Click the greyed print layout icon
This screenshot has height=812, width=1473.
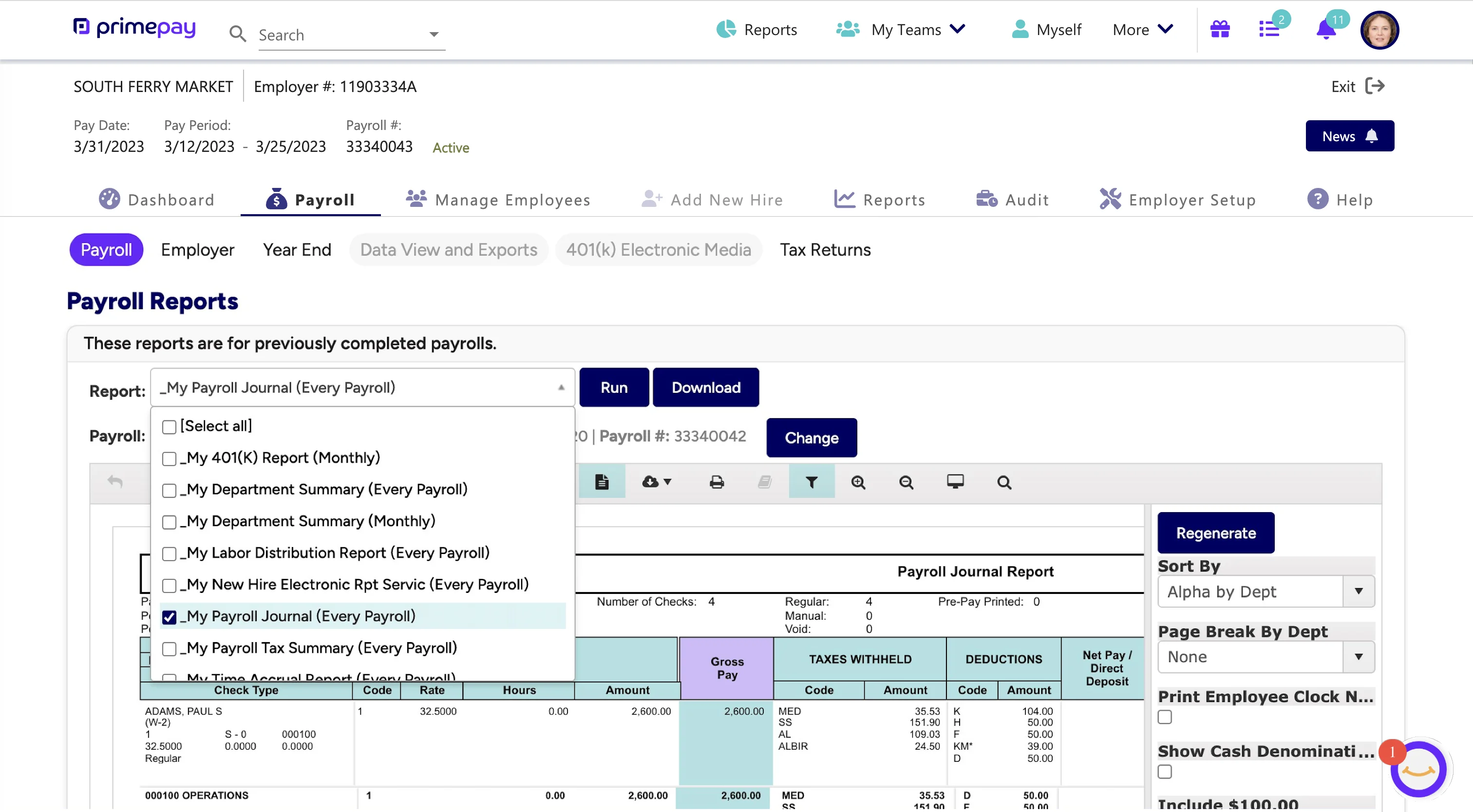[x=765, y=482]
